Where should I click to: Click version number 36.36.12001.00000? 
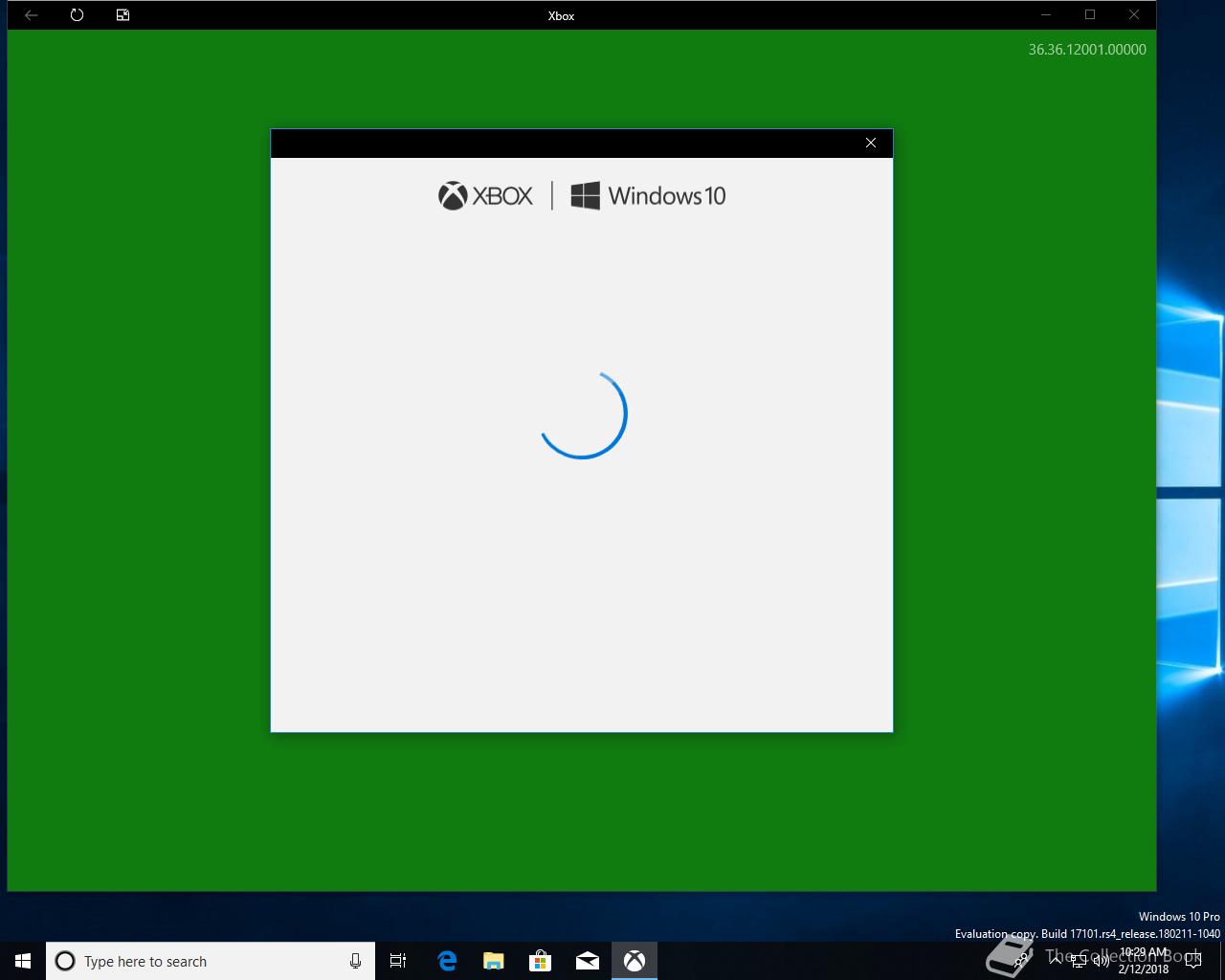1087,50
